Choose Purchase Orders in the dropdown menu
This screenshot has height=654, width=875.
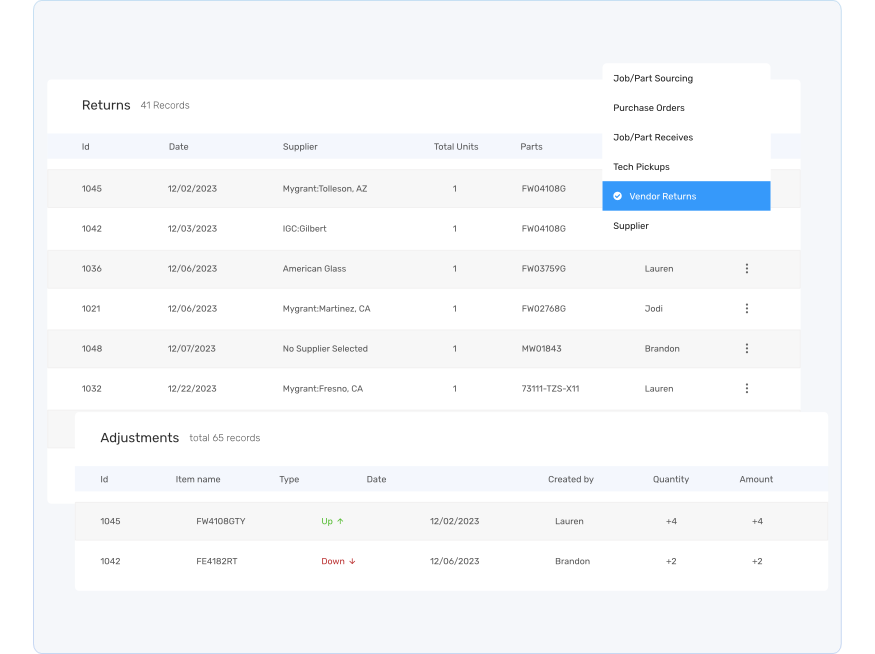(648, 108)
